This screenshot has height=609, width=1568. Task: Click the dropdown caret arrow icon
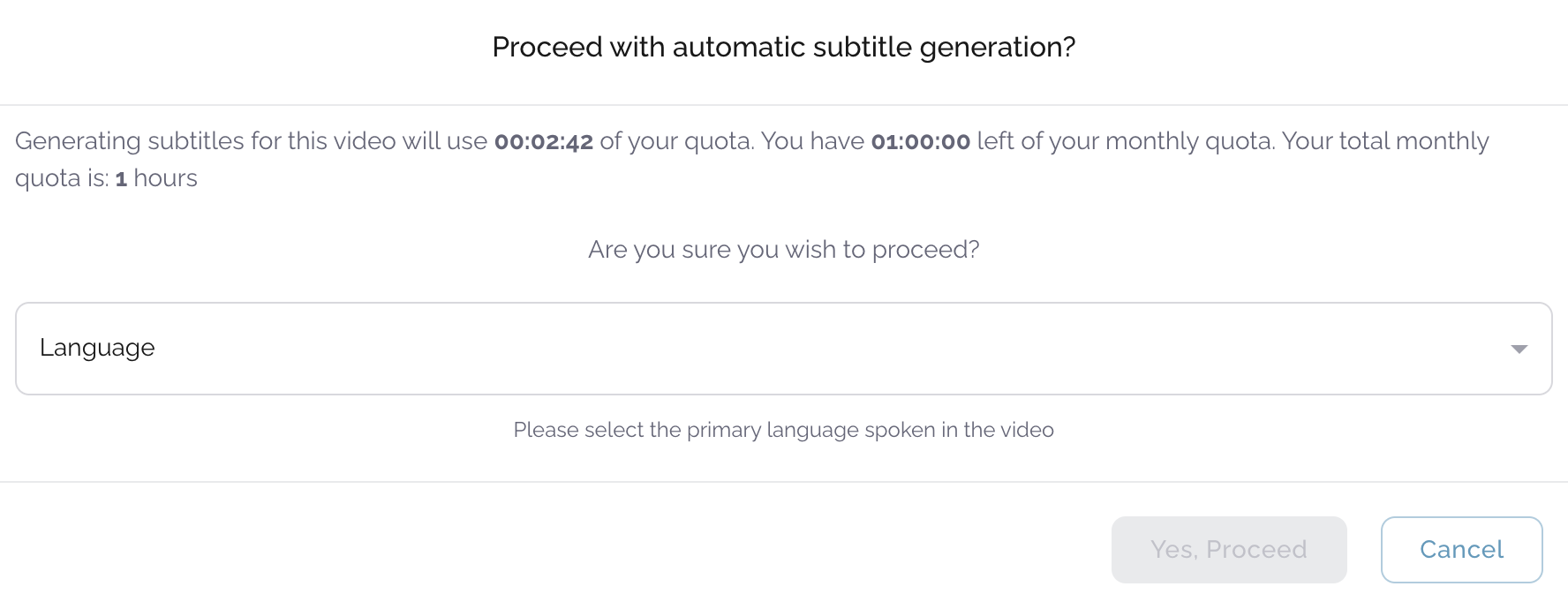(1519, 350)
